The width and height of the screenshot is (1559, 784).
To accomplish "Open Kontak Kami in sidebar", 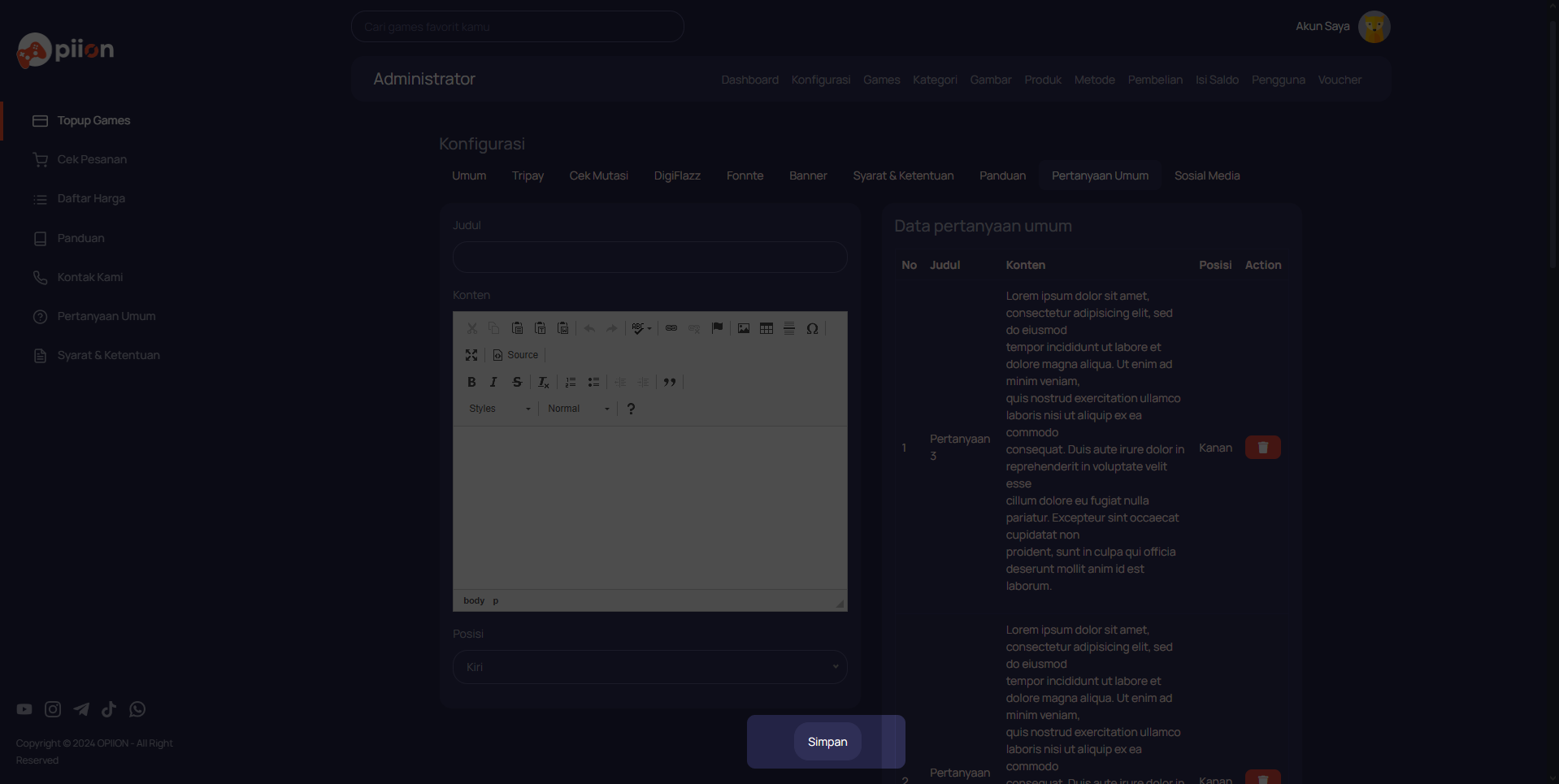I will pos(89,277).
